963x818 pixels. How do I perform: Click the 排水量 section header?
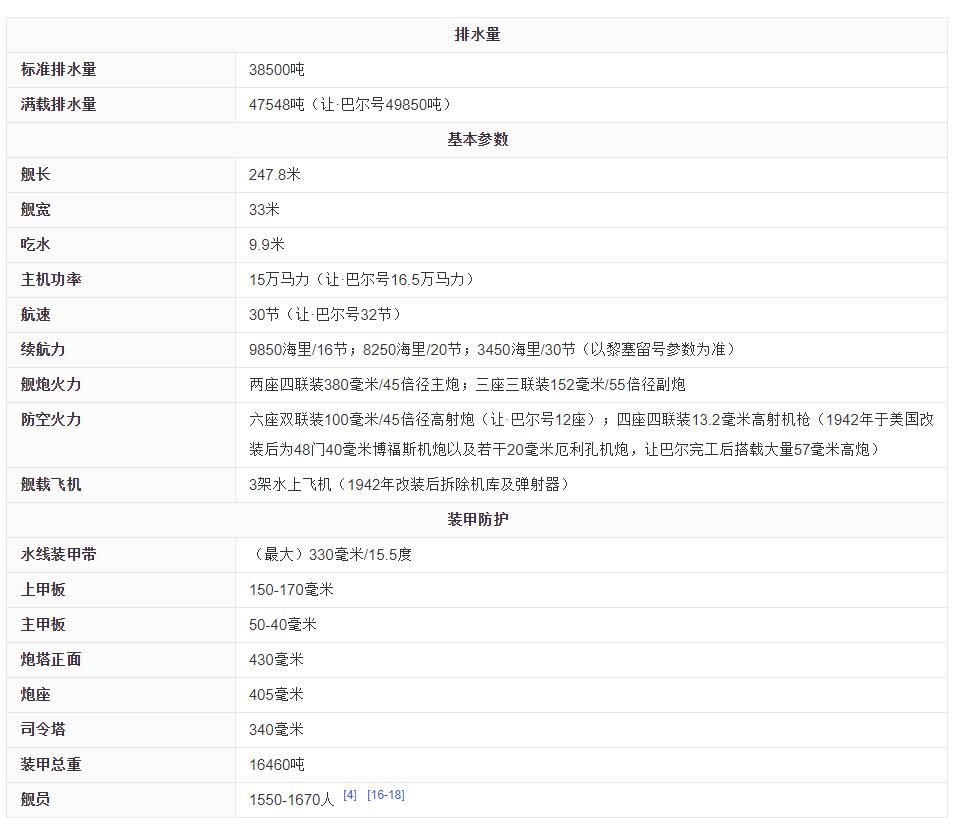pos(477,35)
